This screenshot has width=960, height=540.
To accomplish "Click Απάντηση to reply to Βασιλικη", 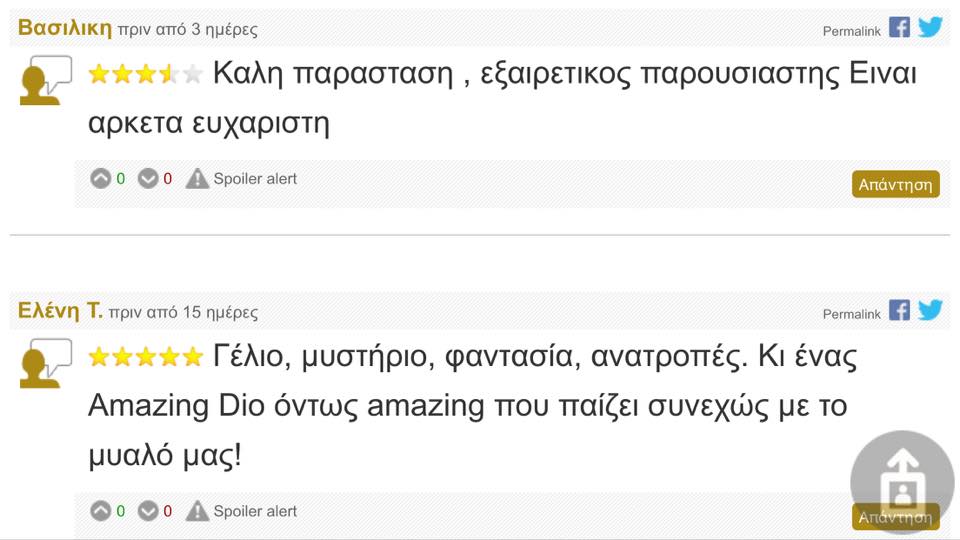I will (896, 184).
